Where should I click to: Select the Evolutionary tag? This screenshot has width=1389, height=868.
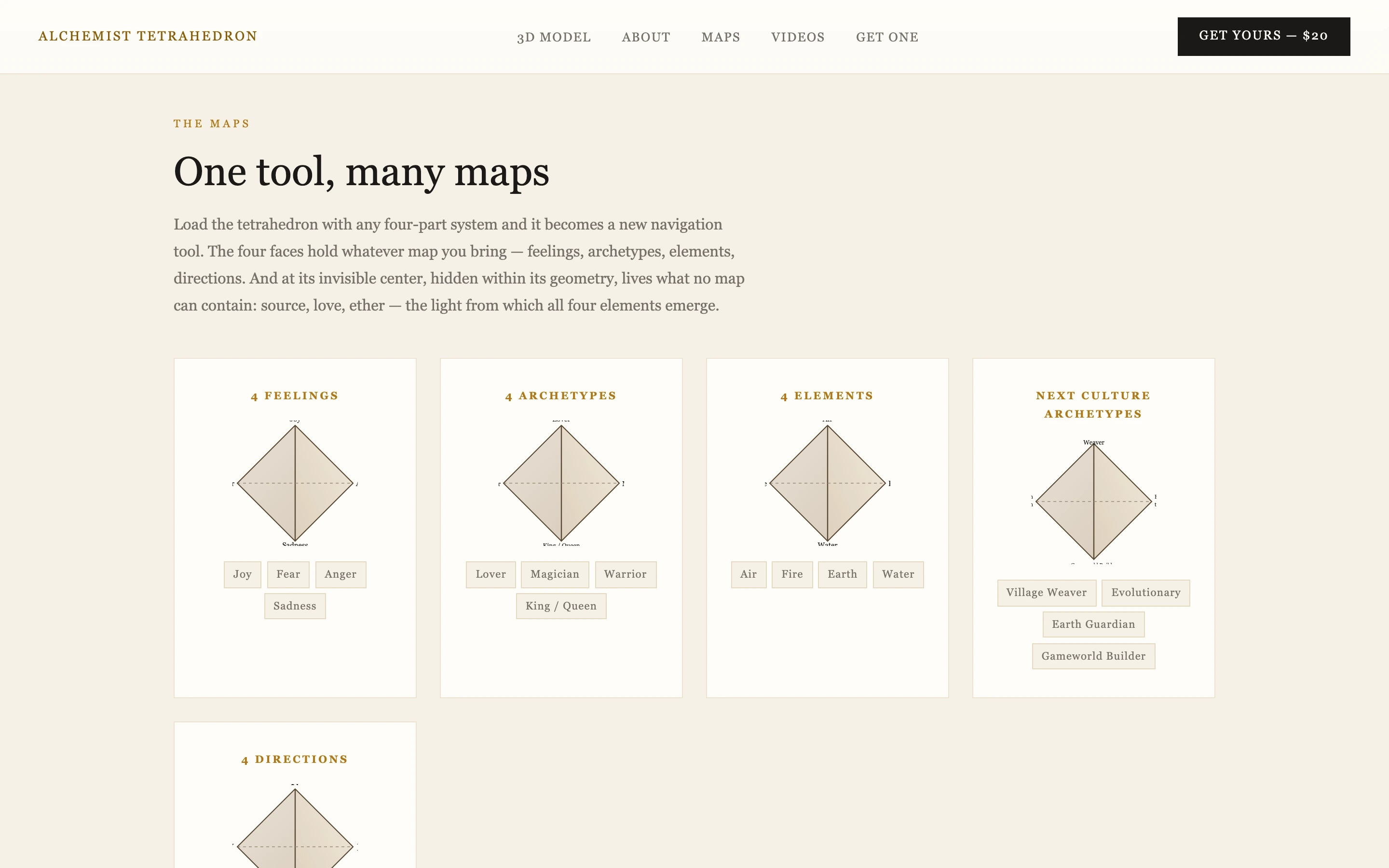(1145, 593)
